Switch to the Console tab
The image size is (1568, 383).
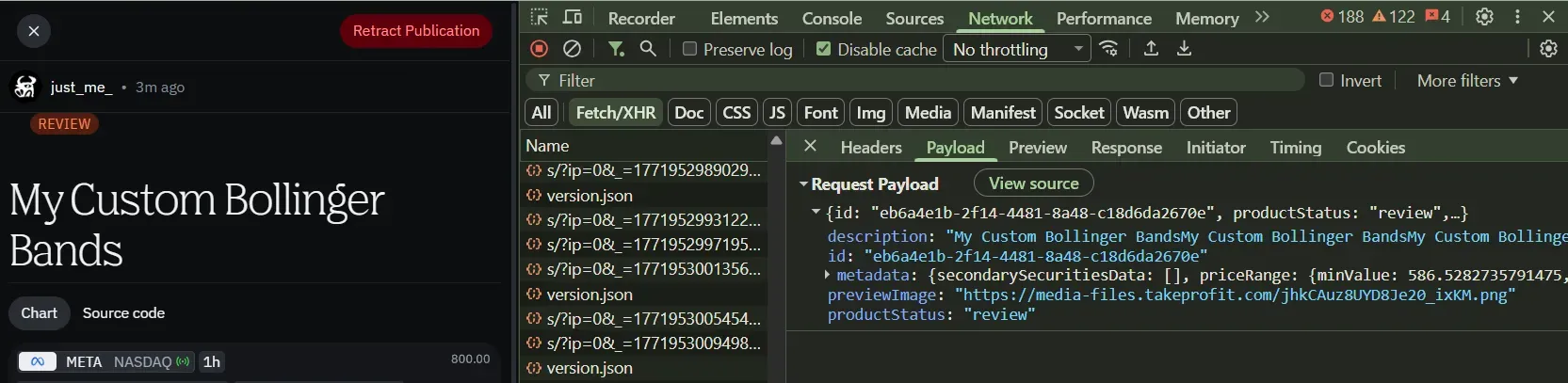point(832,18)
